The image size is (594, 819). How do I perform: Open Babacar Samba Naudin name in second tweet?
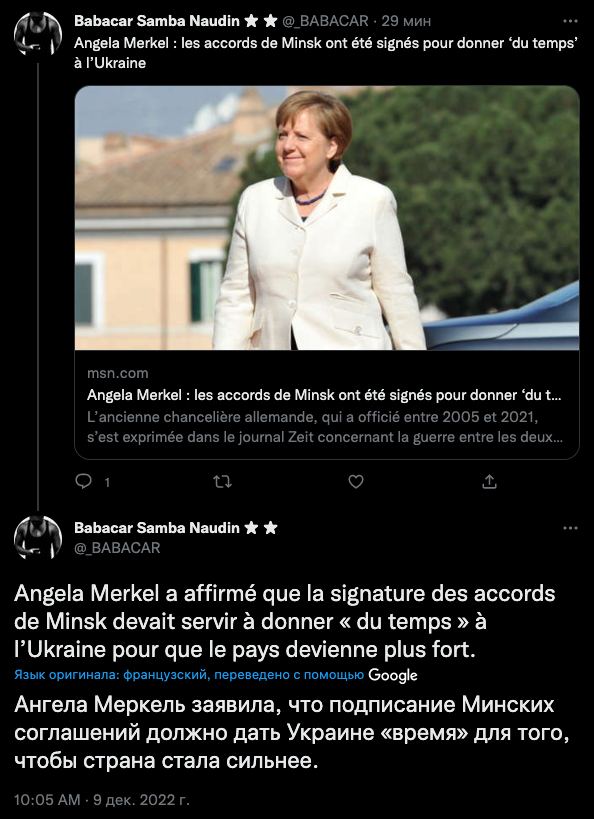click(157, 528)
